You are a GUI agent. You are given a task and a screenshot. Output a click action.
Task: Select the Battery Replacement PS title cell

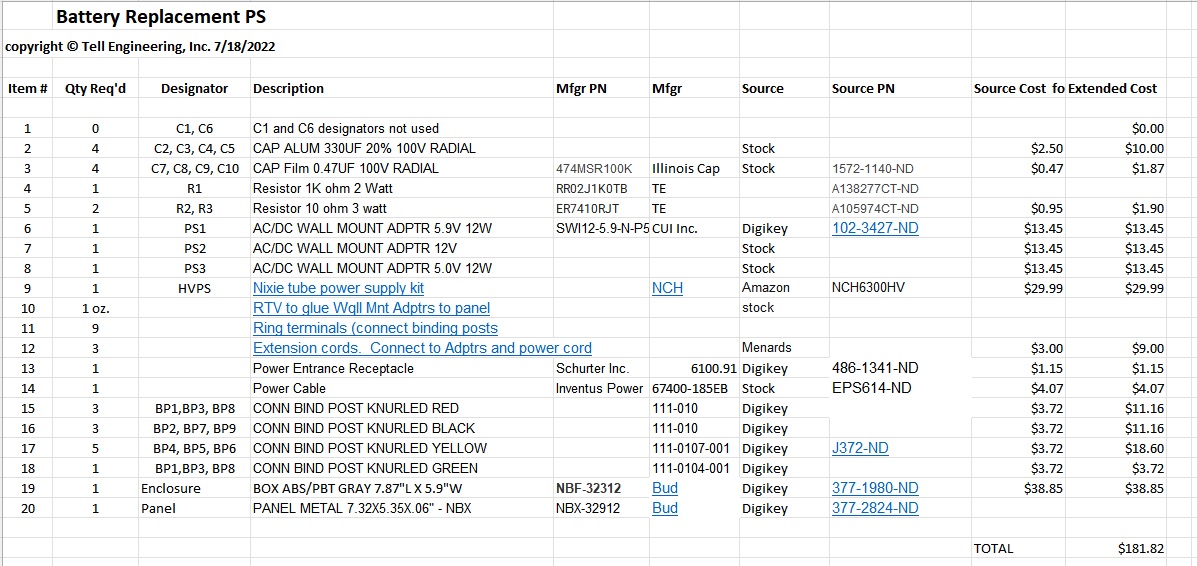click(160, 17)
